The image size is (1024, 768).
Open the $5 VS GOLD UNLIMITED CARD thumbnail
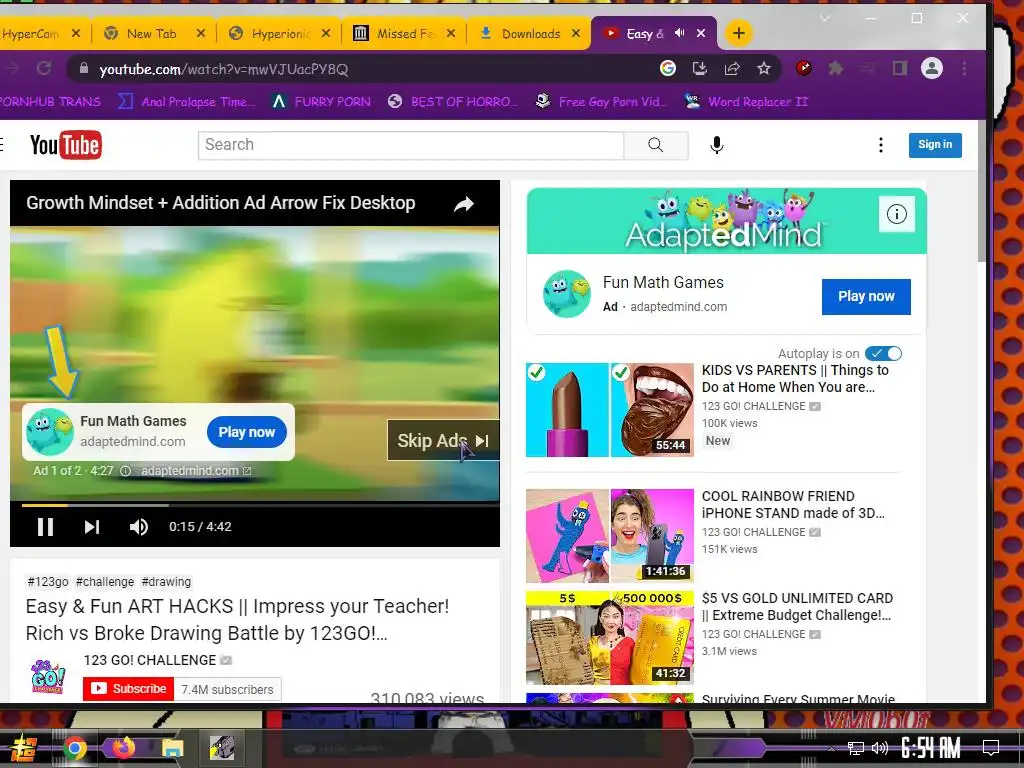pyautogui.click(x=610, y=637)
